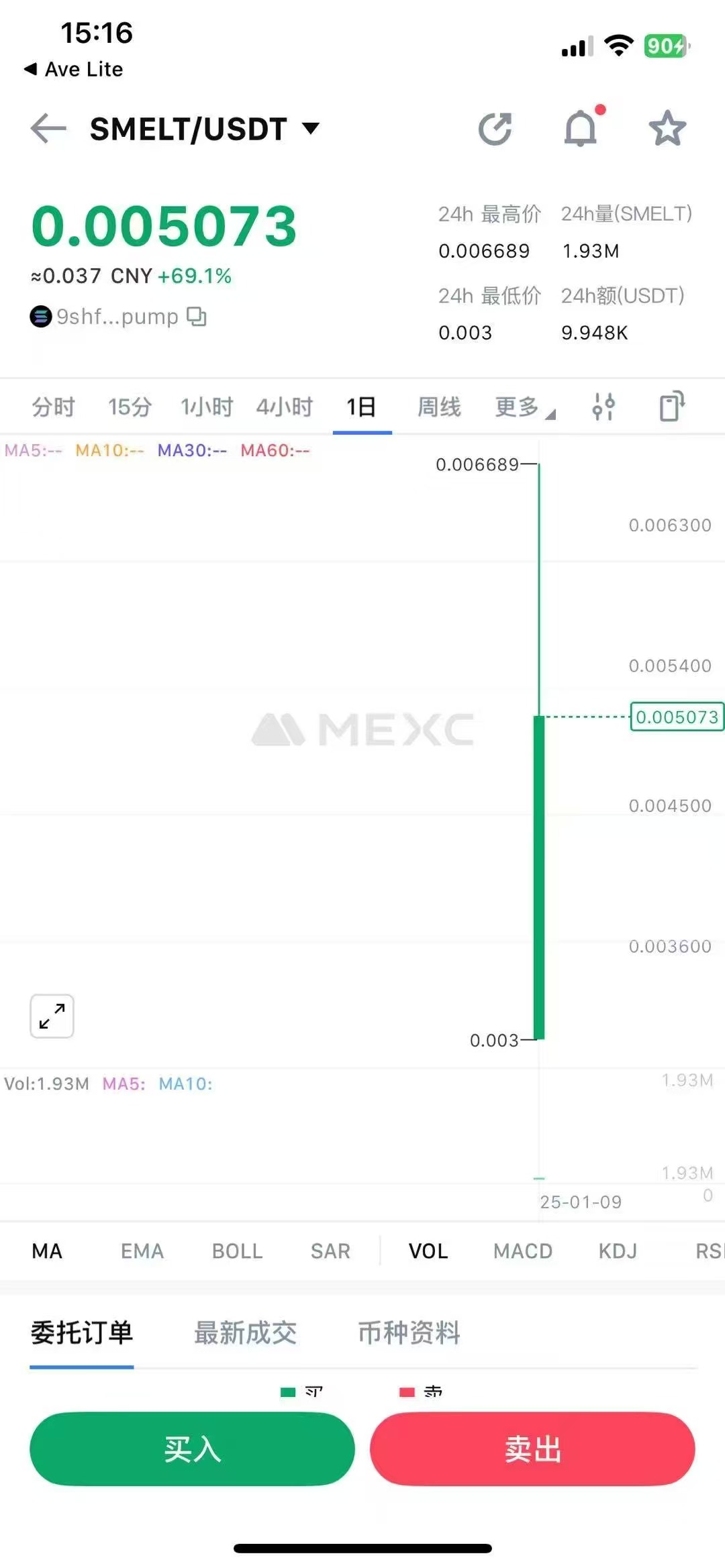Image resolution: width=725 pixels, height=1568 pixels.
Task: Open price alert bell icon
Action: click(x=581, y=128)
